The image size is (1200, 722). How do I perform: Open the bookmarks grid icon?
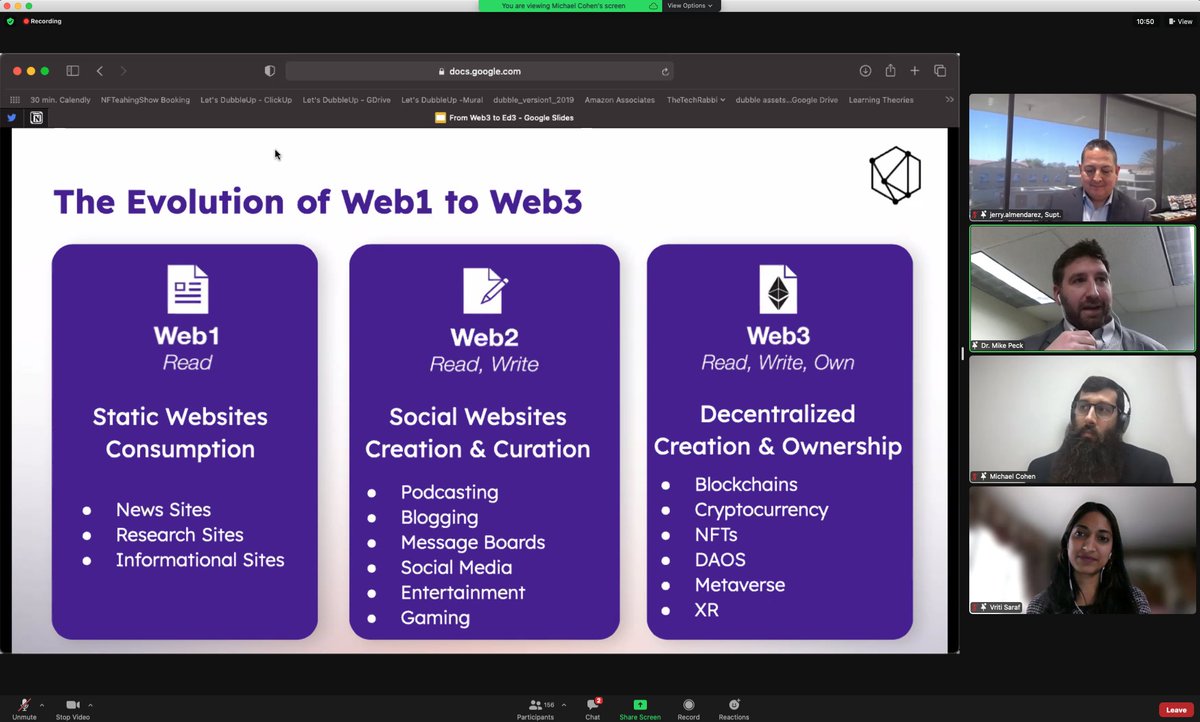tap(15, 100)
